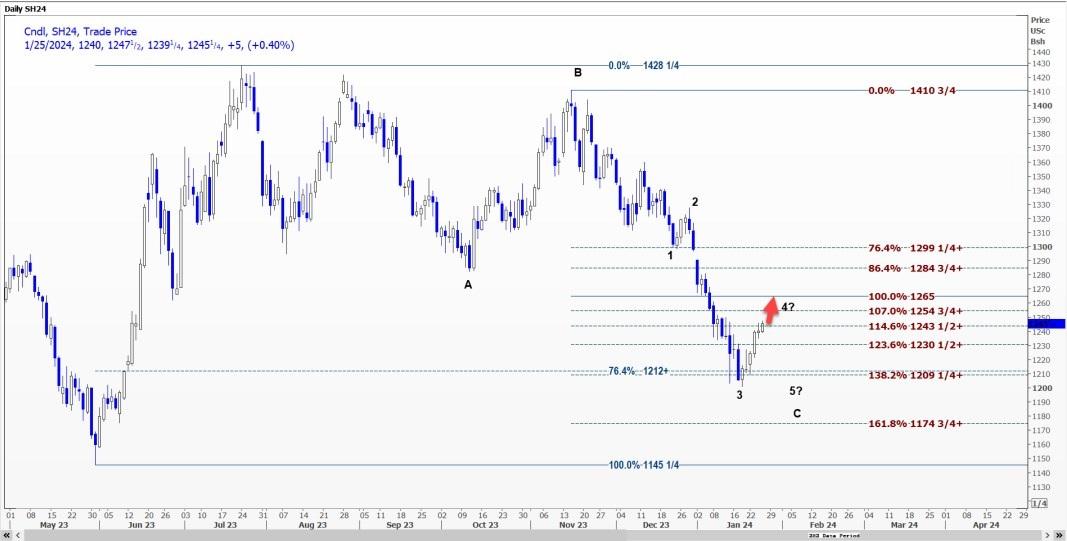Select the '100.0% 1265' Fibonacci label
This screenshot has width=1067, height=541.
(902, 297)
